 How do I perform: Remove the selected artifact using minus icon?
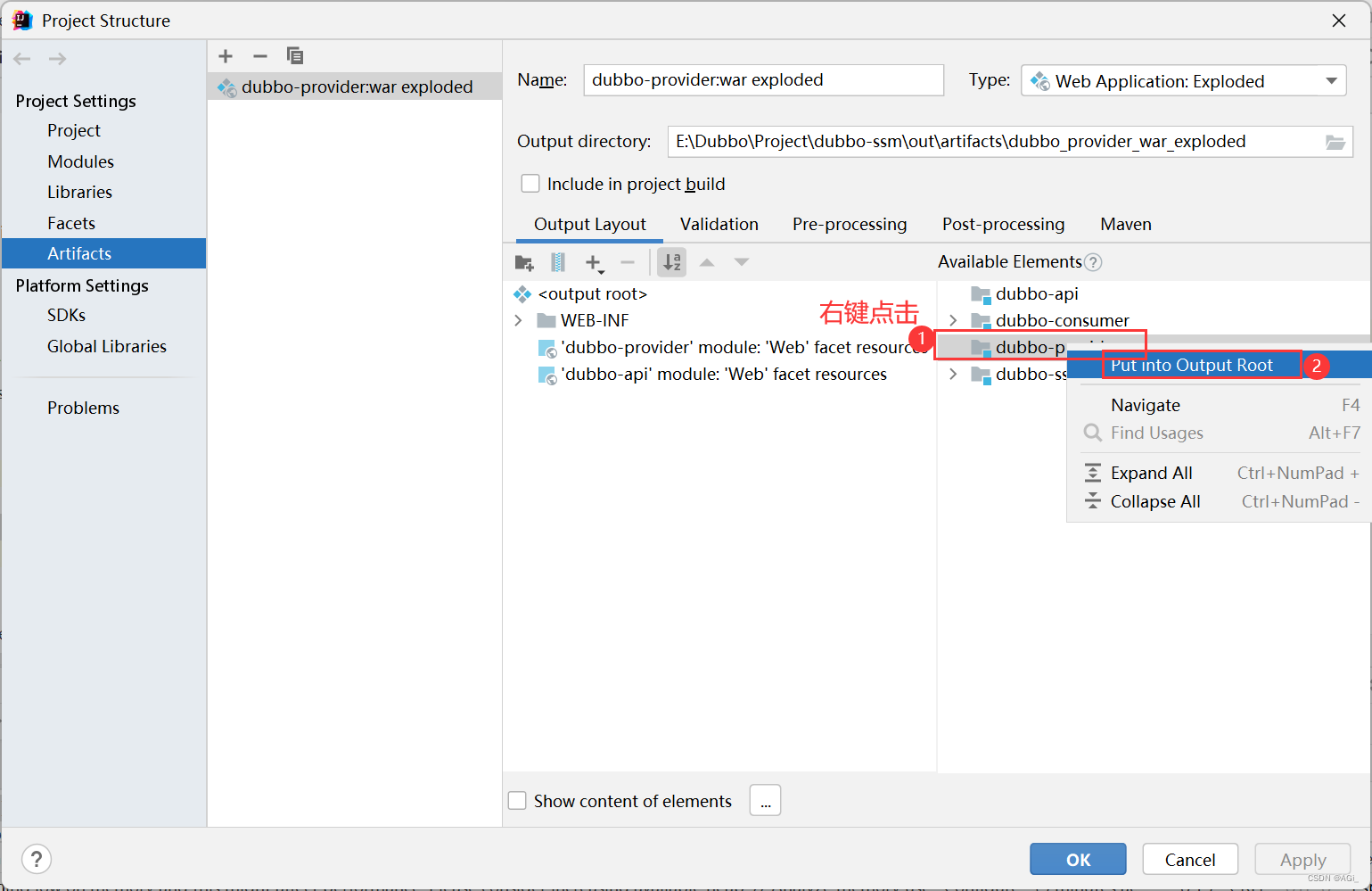coord(260,55)
